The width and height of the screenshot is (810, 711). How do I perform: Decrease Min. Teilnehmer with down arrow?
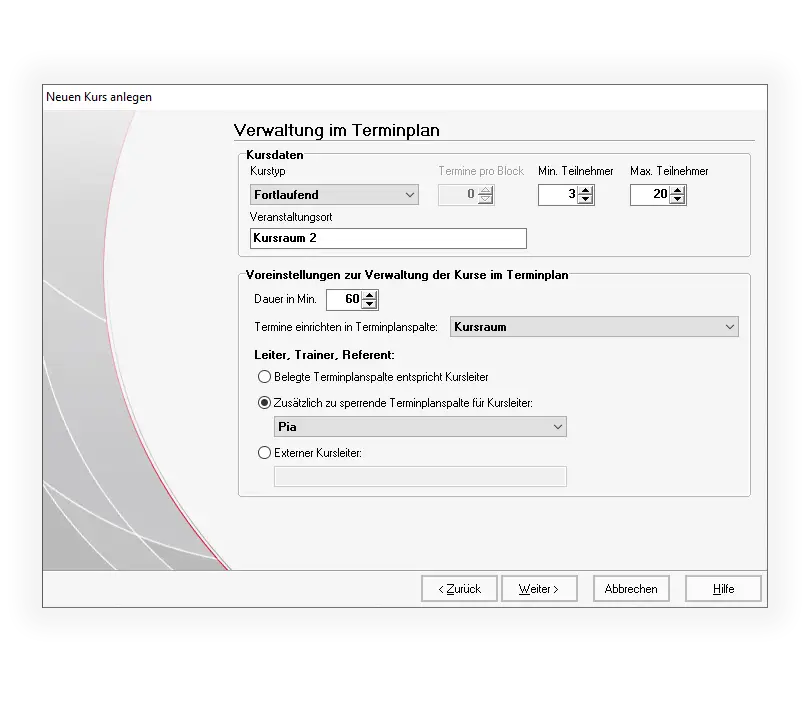[586, 199]
